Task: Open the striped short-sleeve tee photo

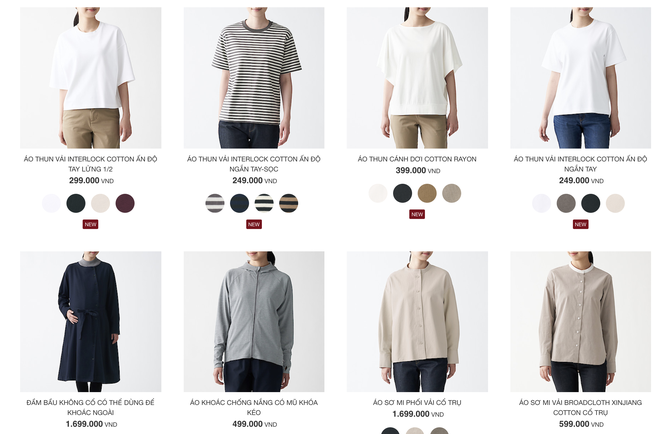Action: tap(254, 77)
